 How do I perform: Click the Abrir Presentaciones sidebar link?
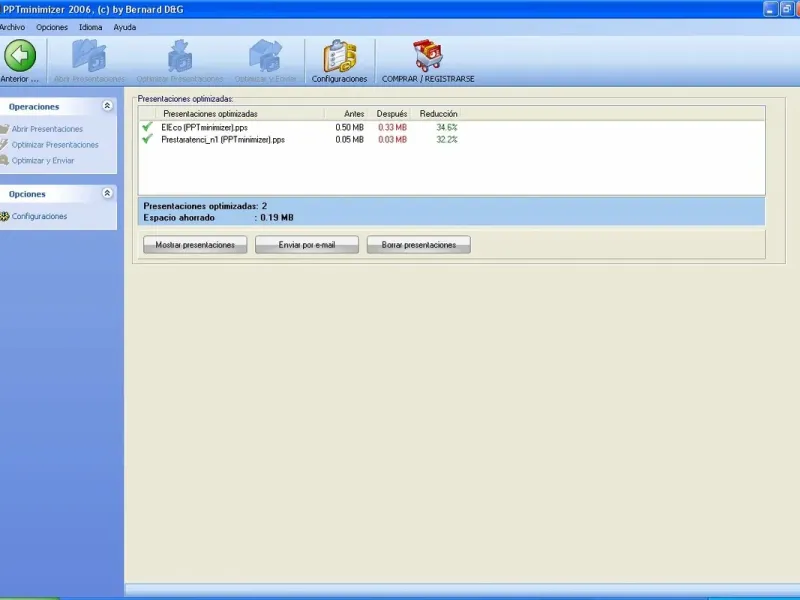(47, 129)
